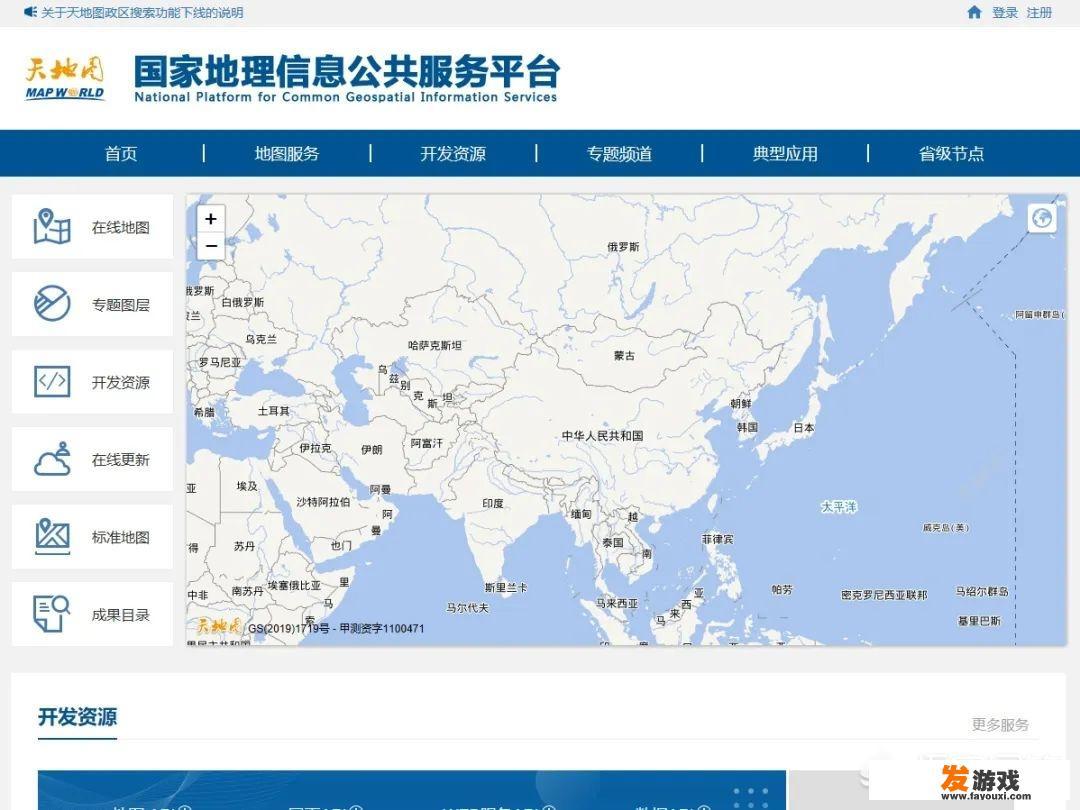This screenshot has width=1080, height=810.
Task: Click the 蒙古 label on map
Action: point(625,355)
